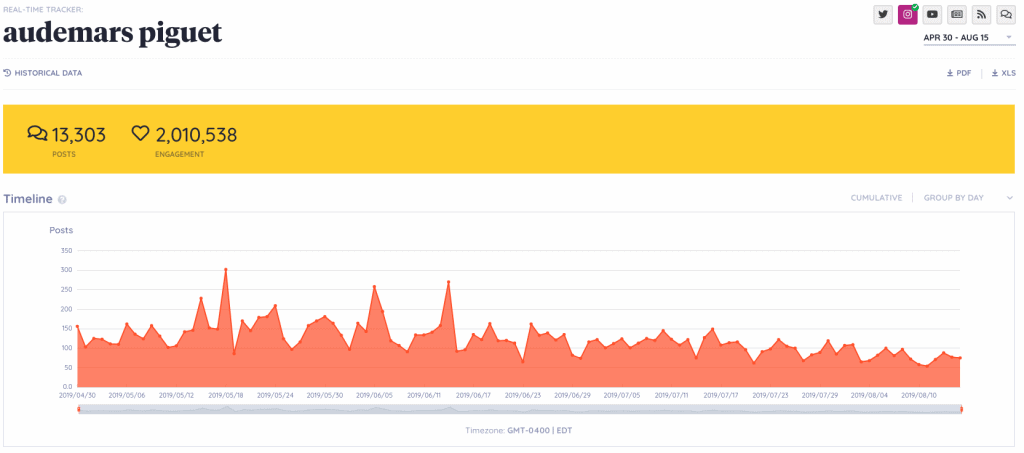Screen dimensions: 1024x453
Task: Click the 2019/05/24 axis label
Action: click(x=276, y=396)
